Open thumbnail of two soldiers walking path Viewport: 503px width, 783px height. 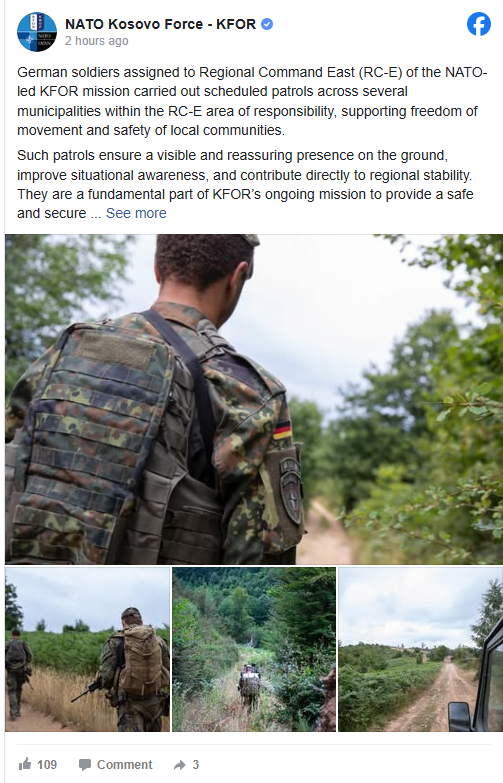(x=87, y=649)
